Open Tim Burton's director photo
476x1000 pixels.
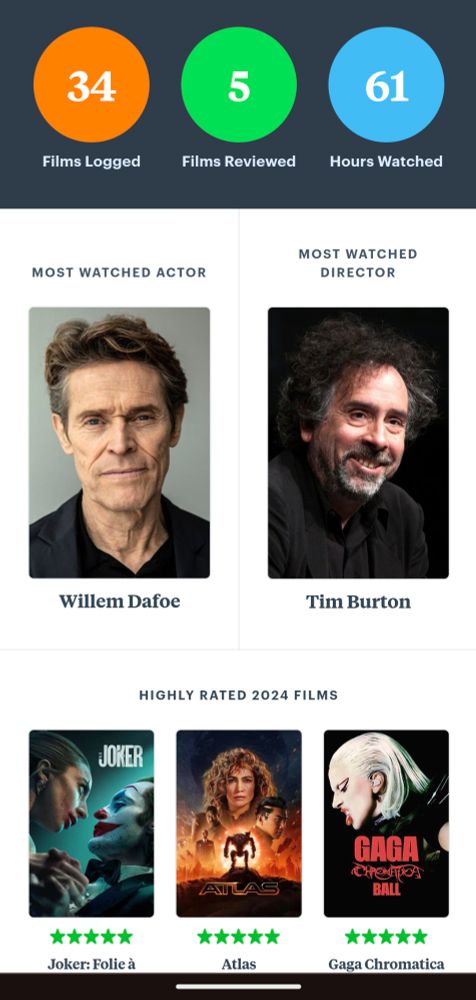point(358,443)
